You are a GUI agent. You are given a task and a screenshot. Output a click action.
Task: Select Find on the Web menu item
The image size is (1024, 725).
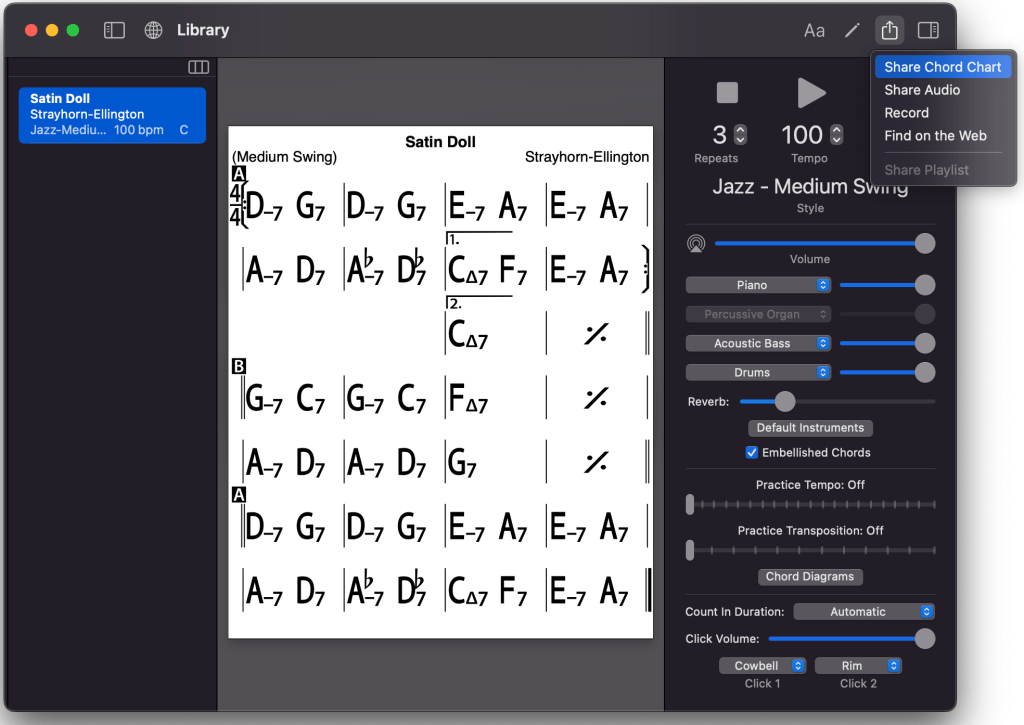pyautogui.click(x=935, y=136)
